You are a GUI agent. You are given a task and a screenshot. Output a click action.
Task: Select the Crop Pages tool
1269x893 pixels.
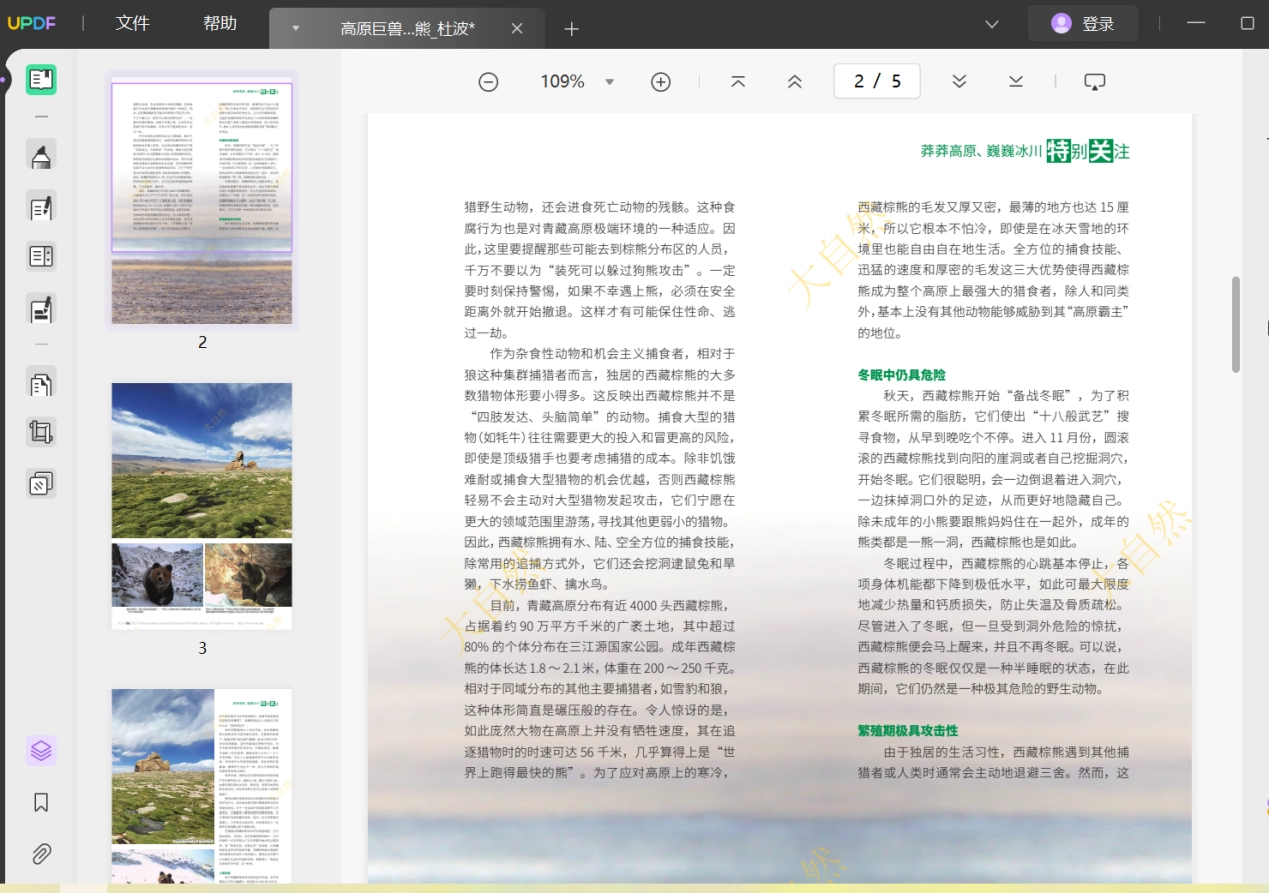click(41, 432)
